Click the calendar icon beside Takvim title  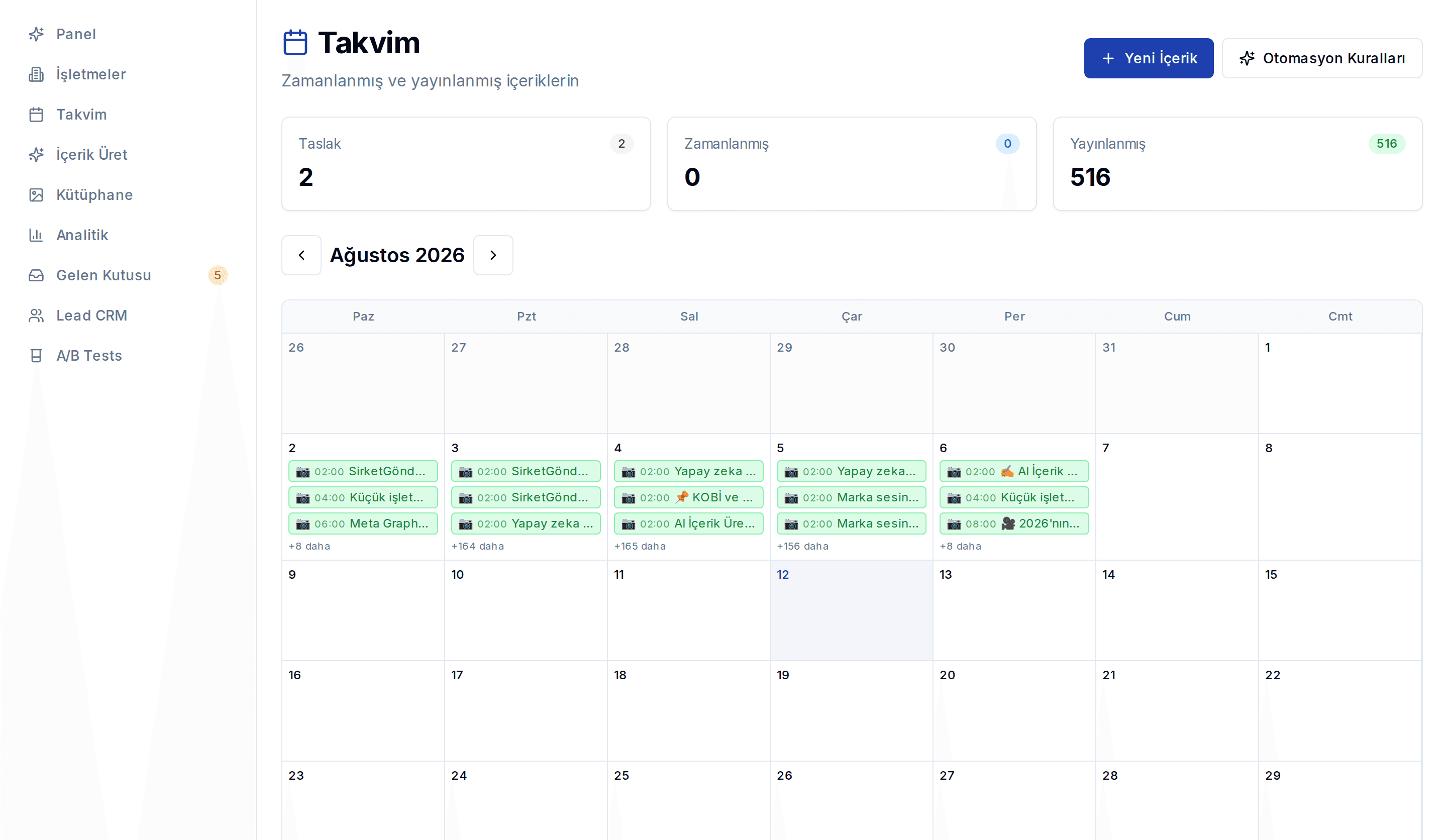pos(295,43)
